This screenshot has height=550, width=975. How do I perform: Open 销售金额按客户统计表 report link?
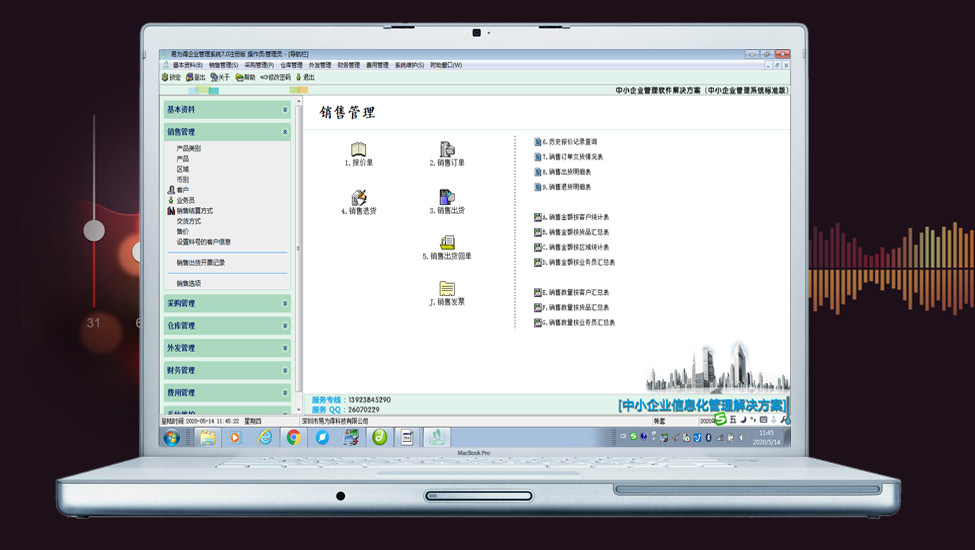point(578,217)
